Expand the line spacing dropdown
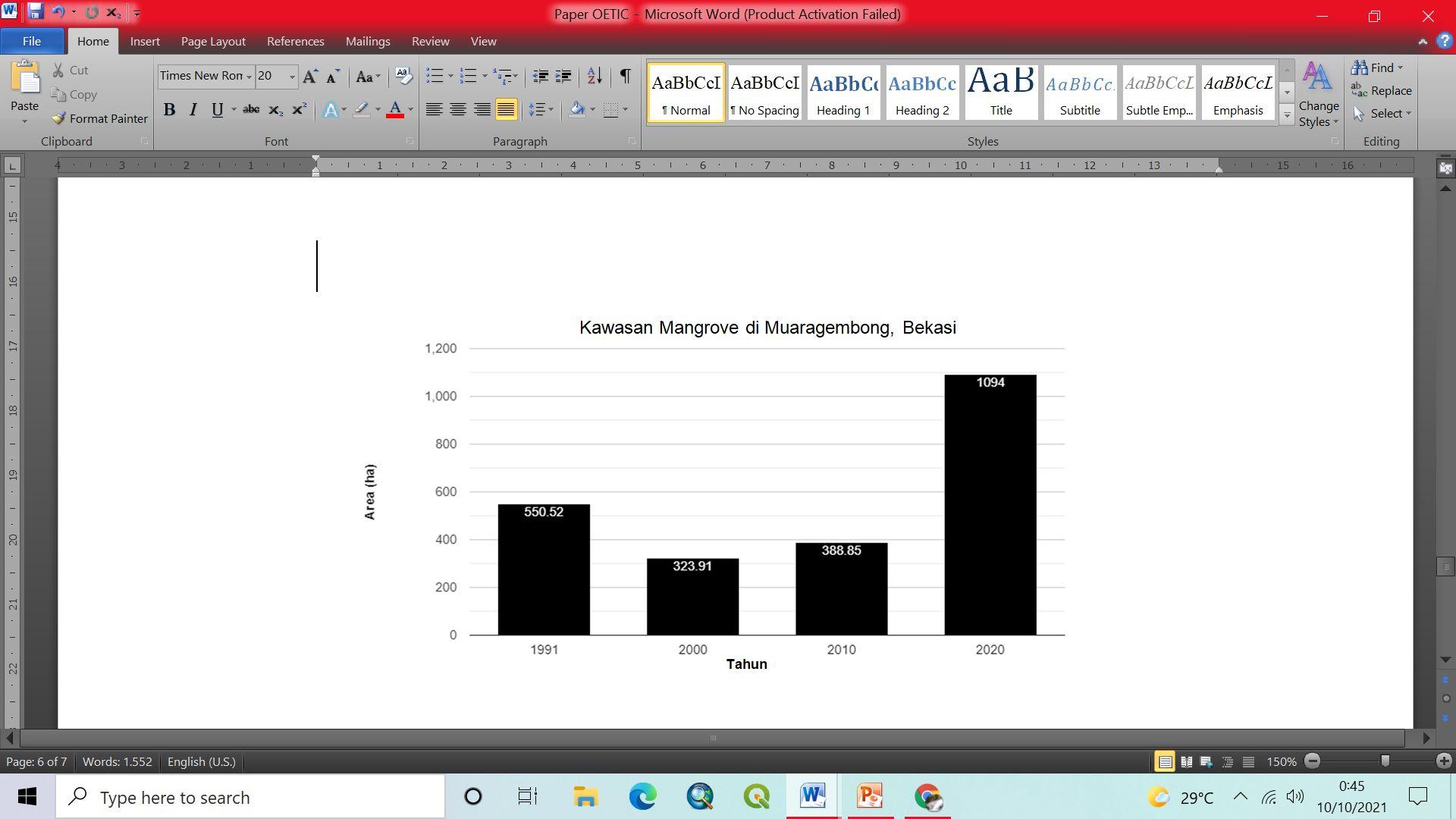The image size is (1456, 819). [551, 110]
